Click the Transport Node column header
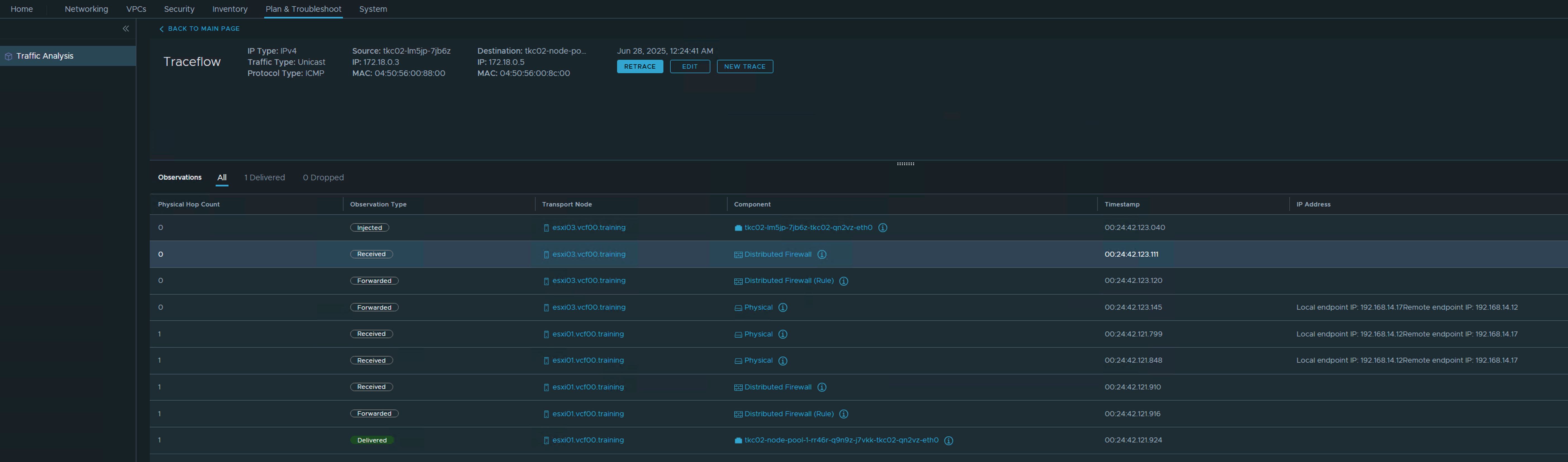Image resolution: width=1568 pixels, height=462 pixels. pyautogui.click(x=567, y=204)
